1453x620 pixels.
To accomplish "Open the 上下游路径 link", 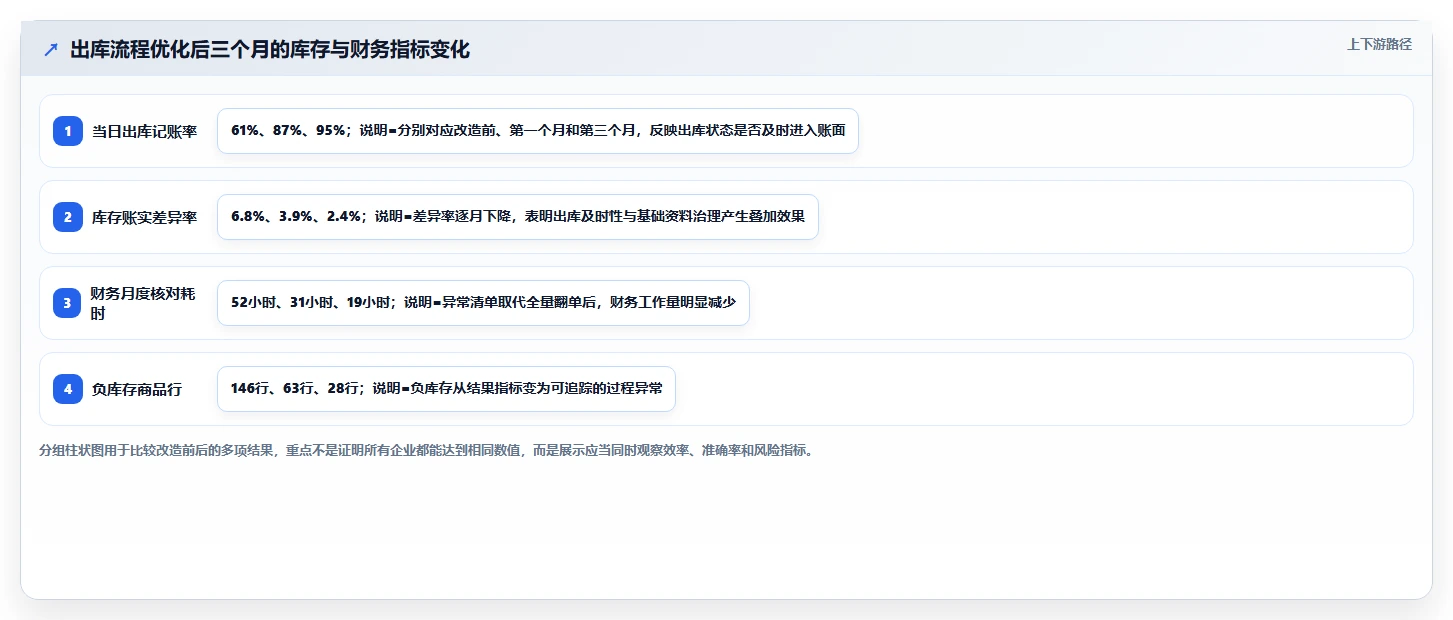I will click(x=1379, y=44).
